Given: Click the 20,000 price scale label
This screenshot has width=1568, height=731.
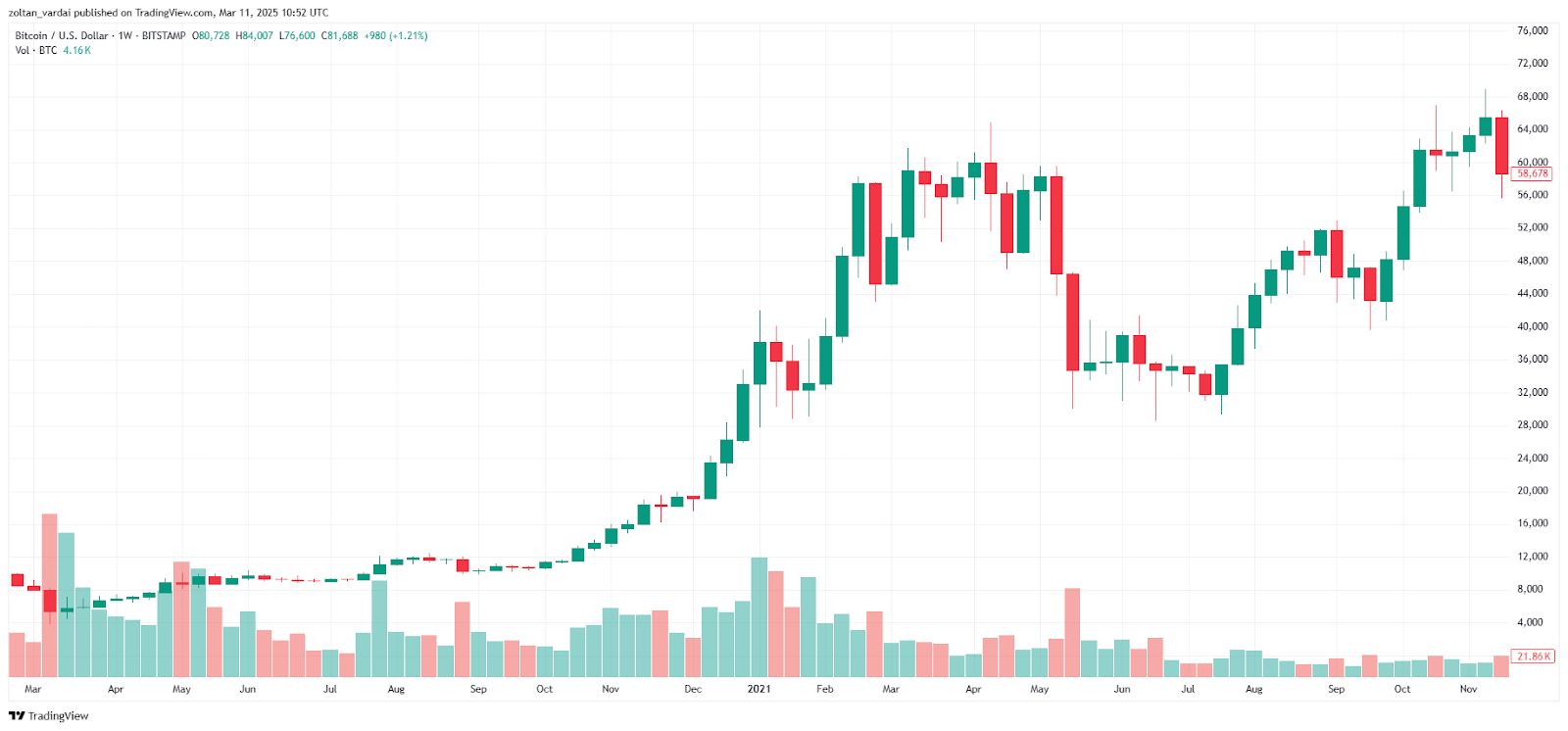Looking at the screenshot, I should pyautogui.click(x=1532, y=491).
